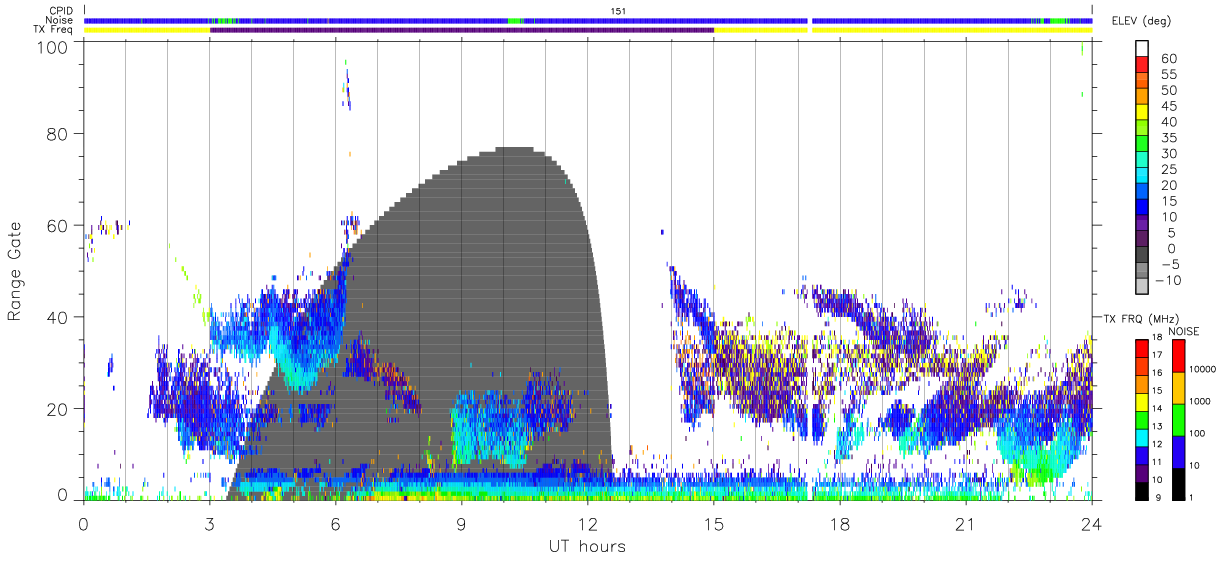
Task: Select the yellow ELEV swatch beside 45
Action: pyautogui.click(x=1141, y=113)
